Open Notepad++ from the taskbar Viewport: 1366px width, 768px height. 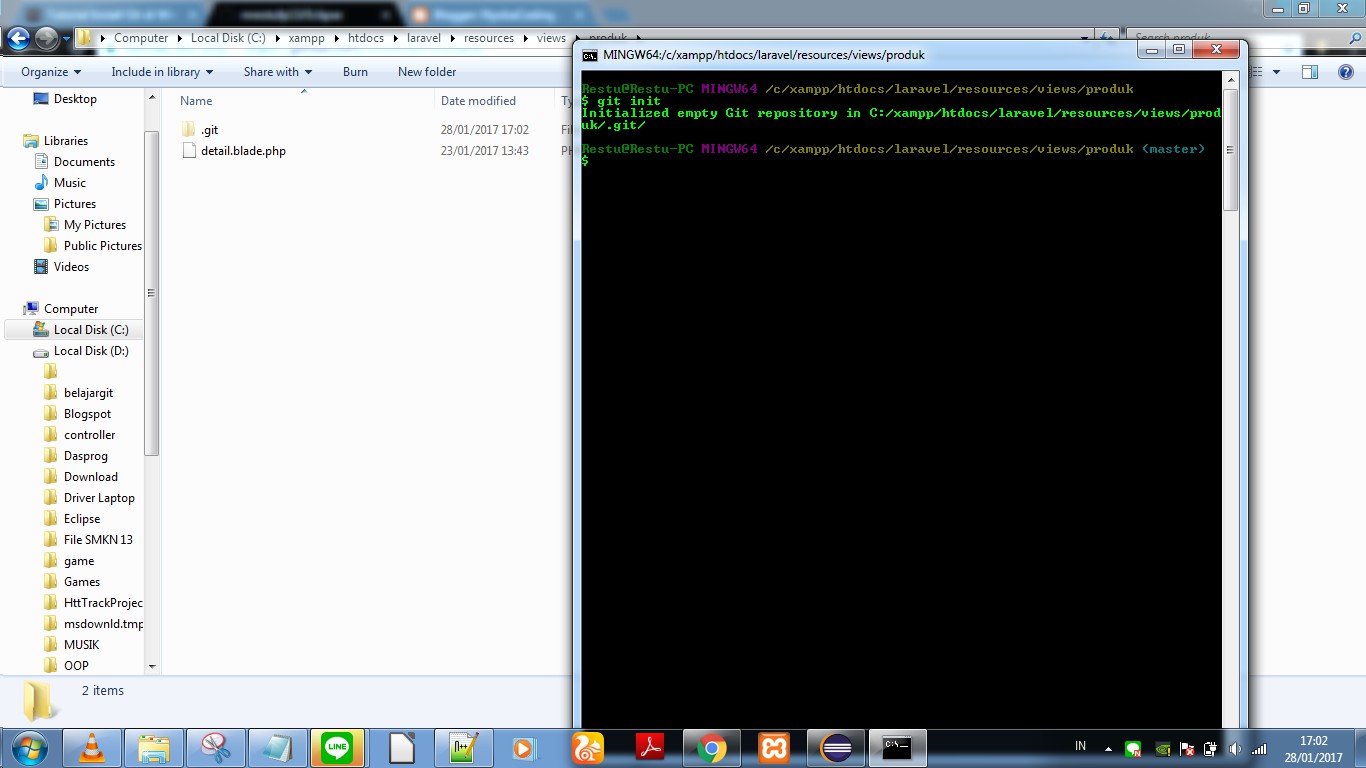click(x=462, y=748)
